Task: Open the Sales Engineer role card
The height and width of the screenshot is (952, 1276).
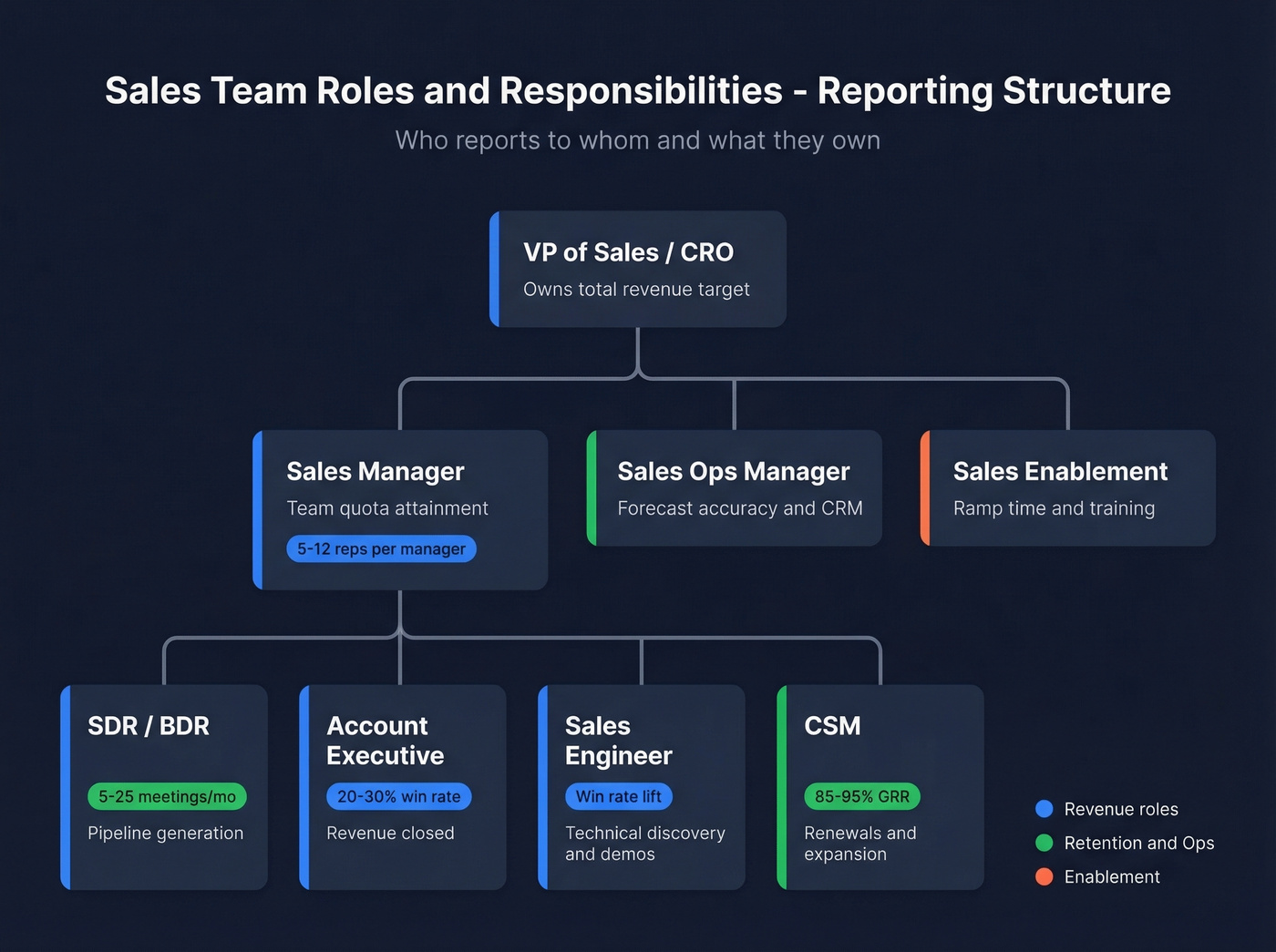Action: [642, 787]
